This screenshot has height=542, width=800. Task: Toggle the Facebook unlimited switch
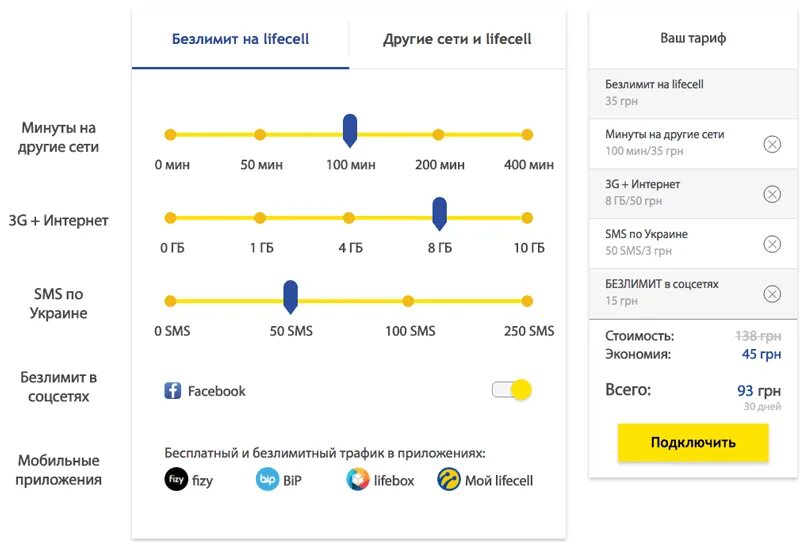pyautogui.click(x=512, y=390)
